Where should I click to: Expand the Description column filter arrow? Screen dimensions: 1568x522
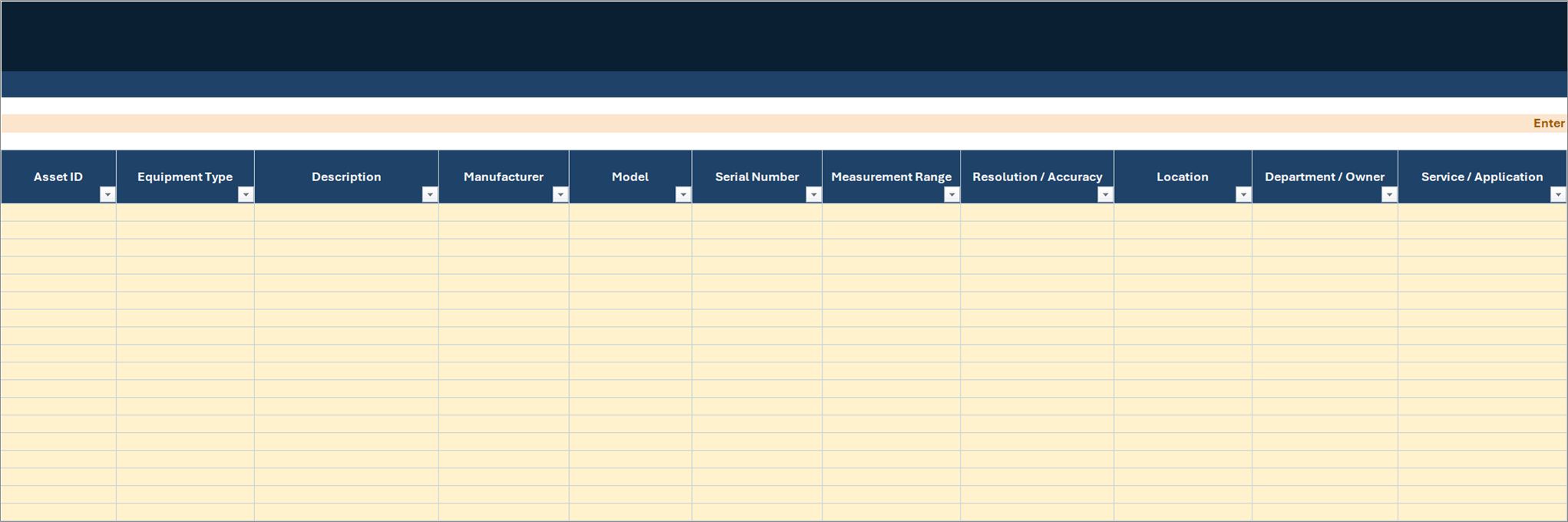pos(430,195)
